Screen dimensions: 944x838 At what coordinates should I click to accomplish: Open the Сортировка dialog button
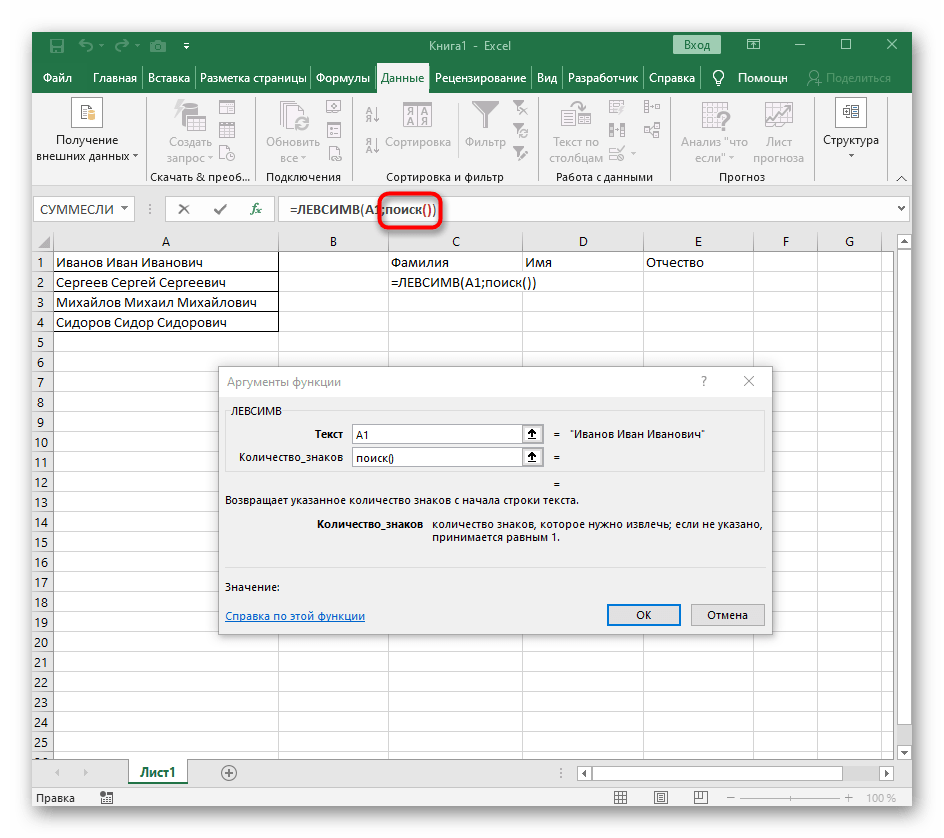click(417, 126)
